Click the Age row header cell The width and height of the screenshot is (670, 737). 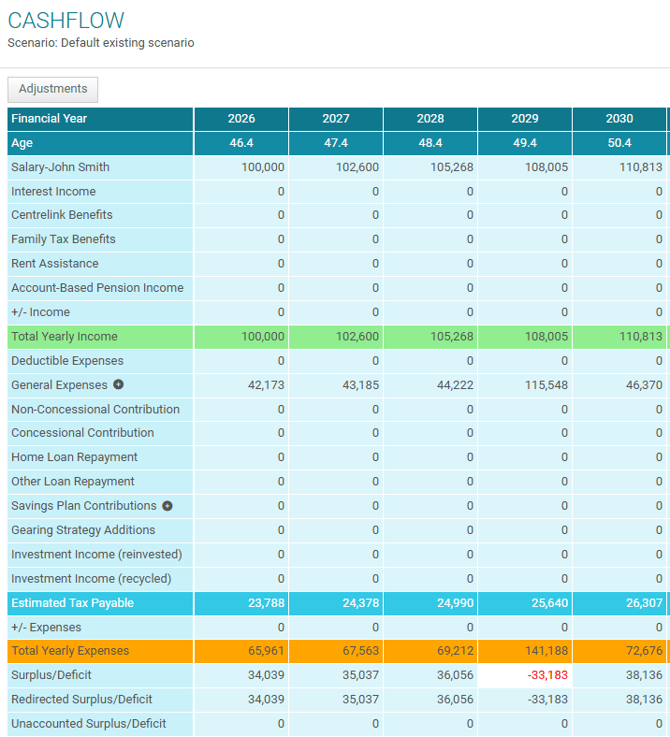pyautogui.click(x=22, y=143)
